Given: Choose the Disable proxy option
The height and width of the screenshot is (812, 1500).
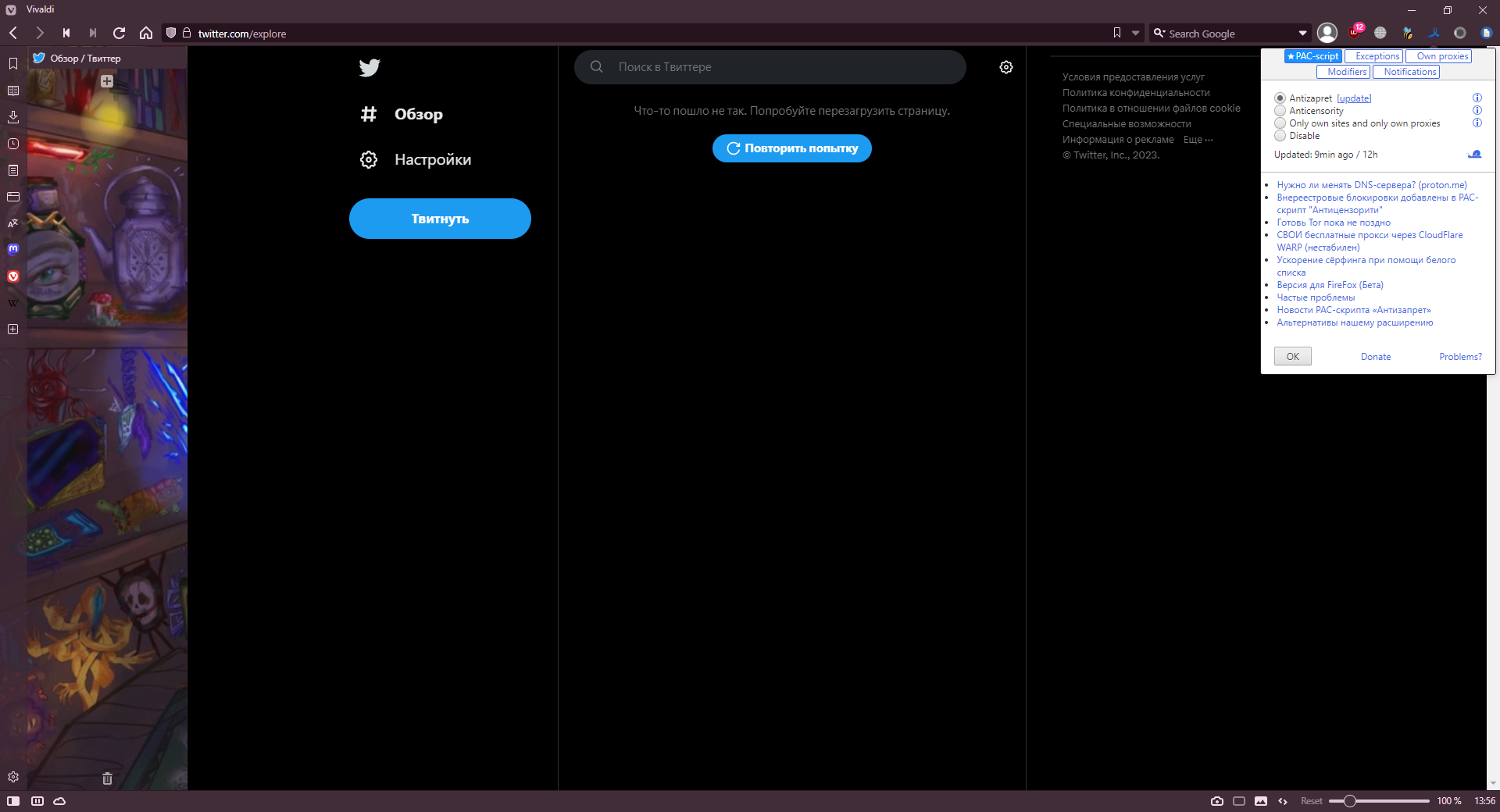Looking at the screenshot, I should [x=1280, y=136].
